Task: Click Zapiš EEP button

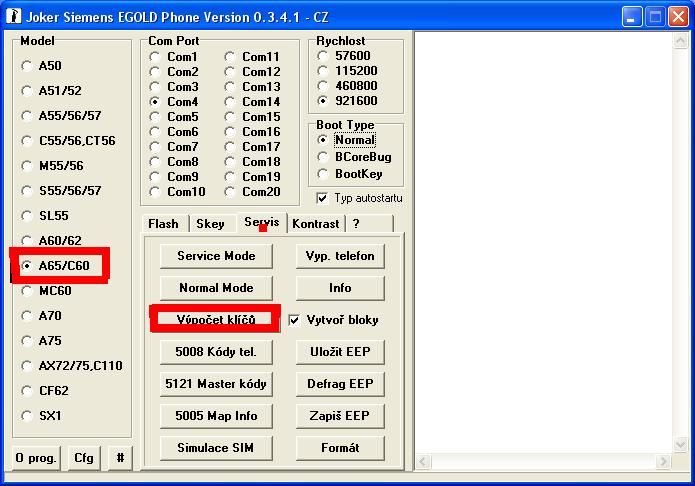Action: tap(340, 416)
